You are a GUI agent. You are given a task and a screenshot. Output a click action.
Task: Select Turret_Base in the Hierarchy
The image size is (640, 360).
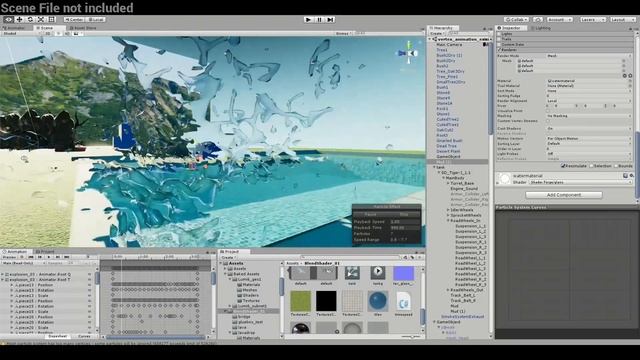pyautogui.click(x=462, y=183)
